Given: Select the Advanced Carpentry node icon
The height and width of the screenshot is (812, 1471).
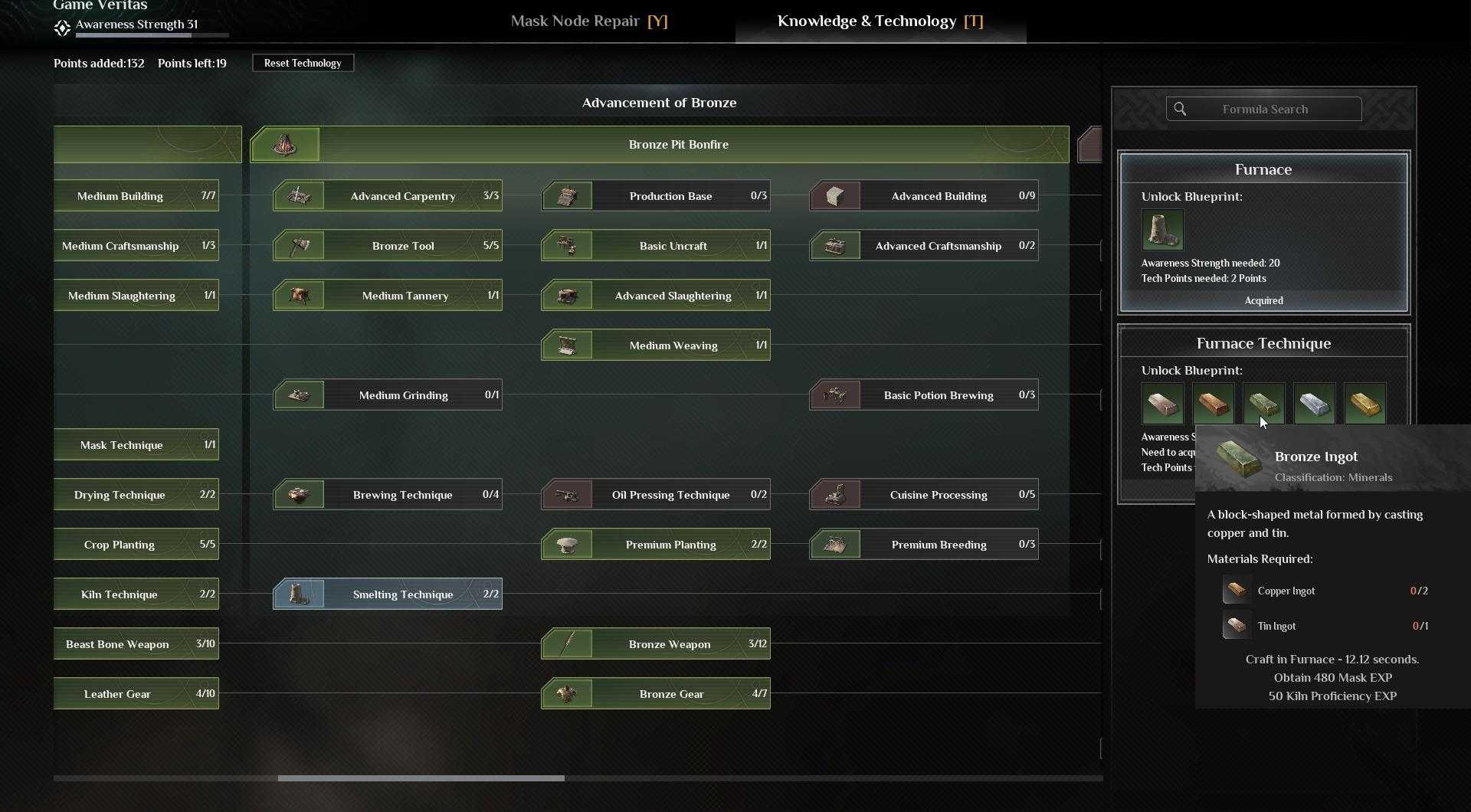Looking at the screenshot, I should [299, 196].
